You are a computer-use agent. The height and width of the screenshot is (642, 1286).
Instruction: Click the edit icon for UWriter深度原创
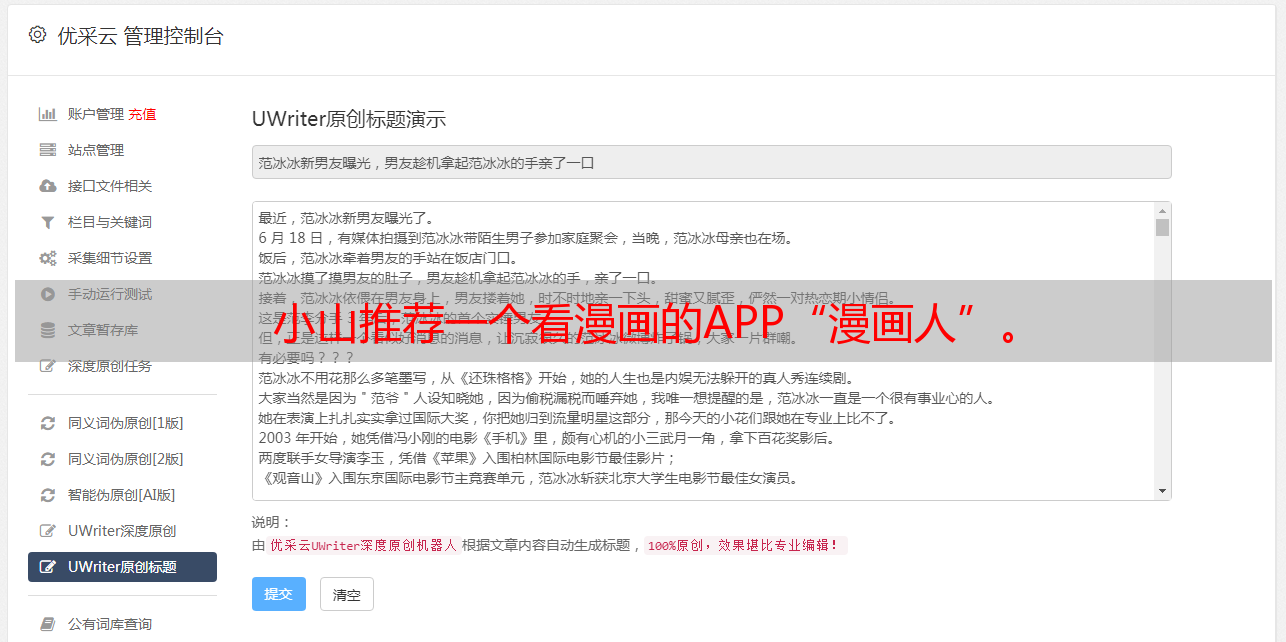pyautogui.click(x=47, y=531)
